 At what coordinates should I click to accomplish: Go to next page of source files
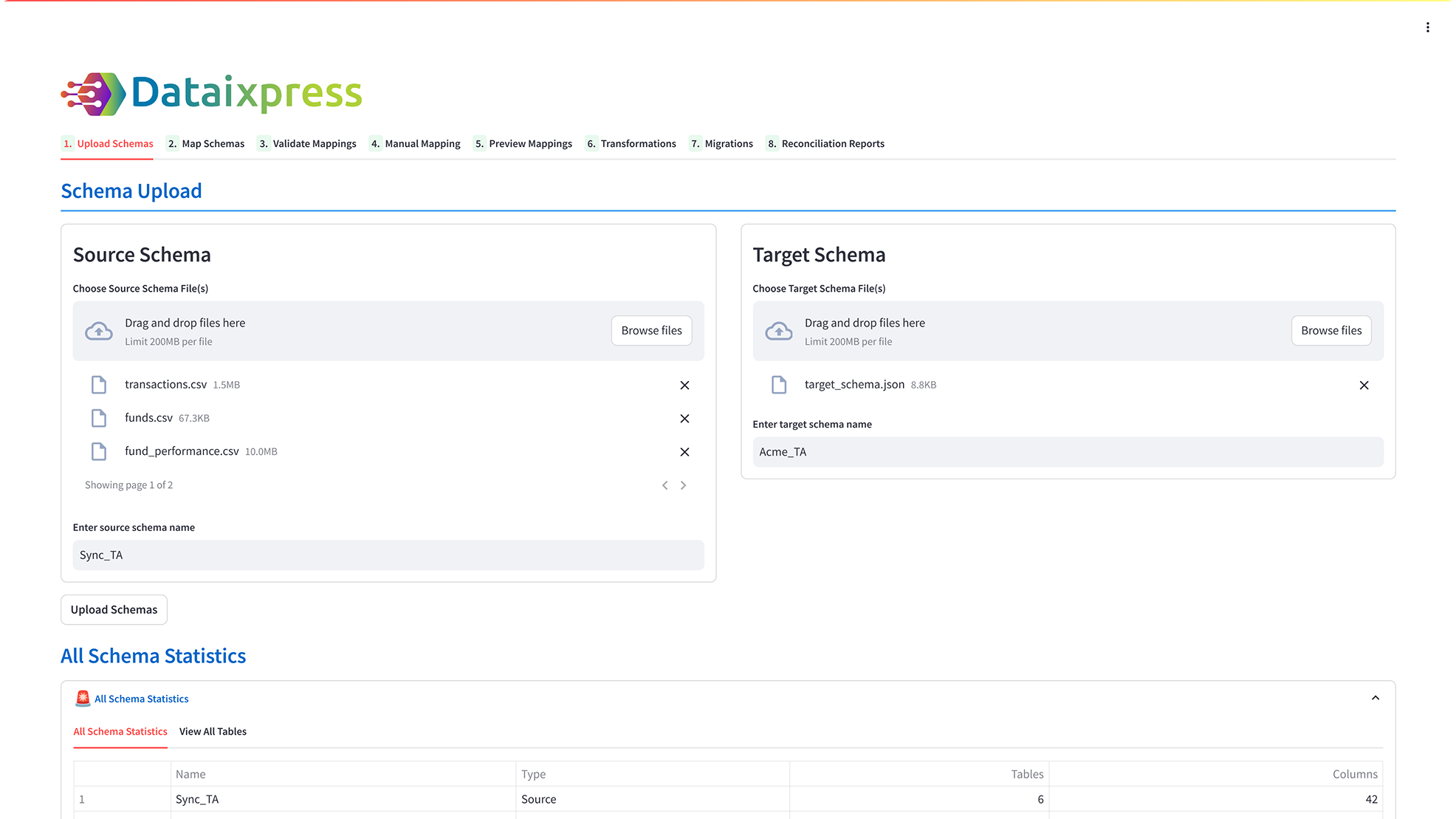pos(683,485)
